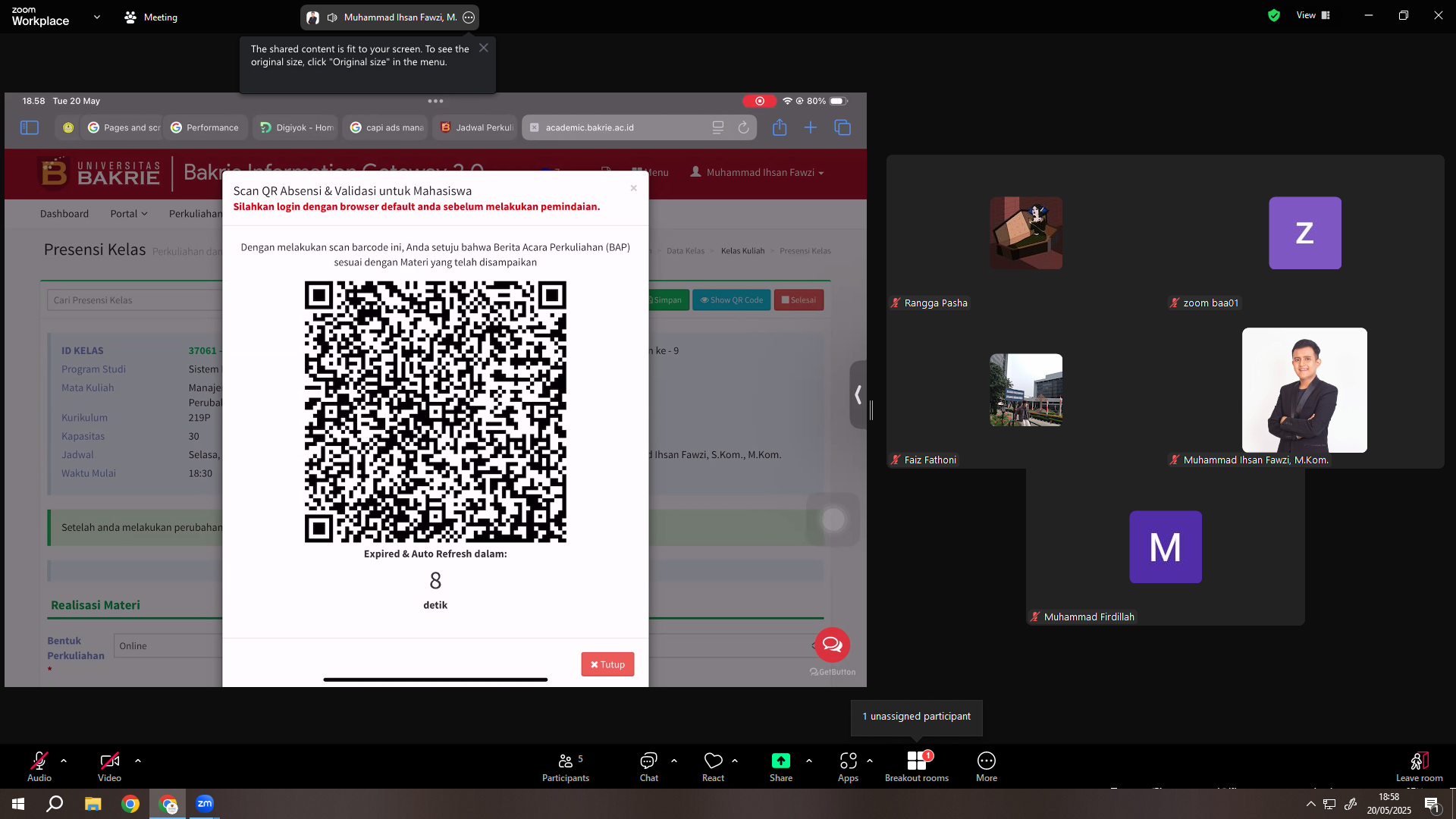Open the Perkuliahan menu item
The width and height of the screenshot is (1456, 819).
195,214
